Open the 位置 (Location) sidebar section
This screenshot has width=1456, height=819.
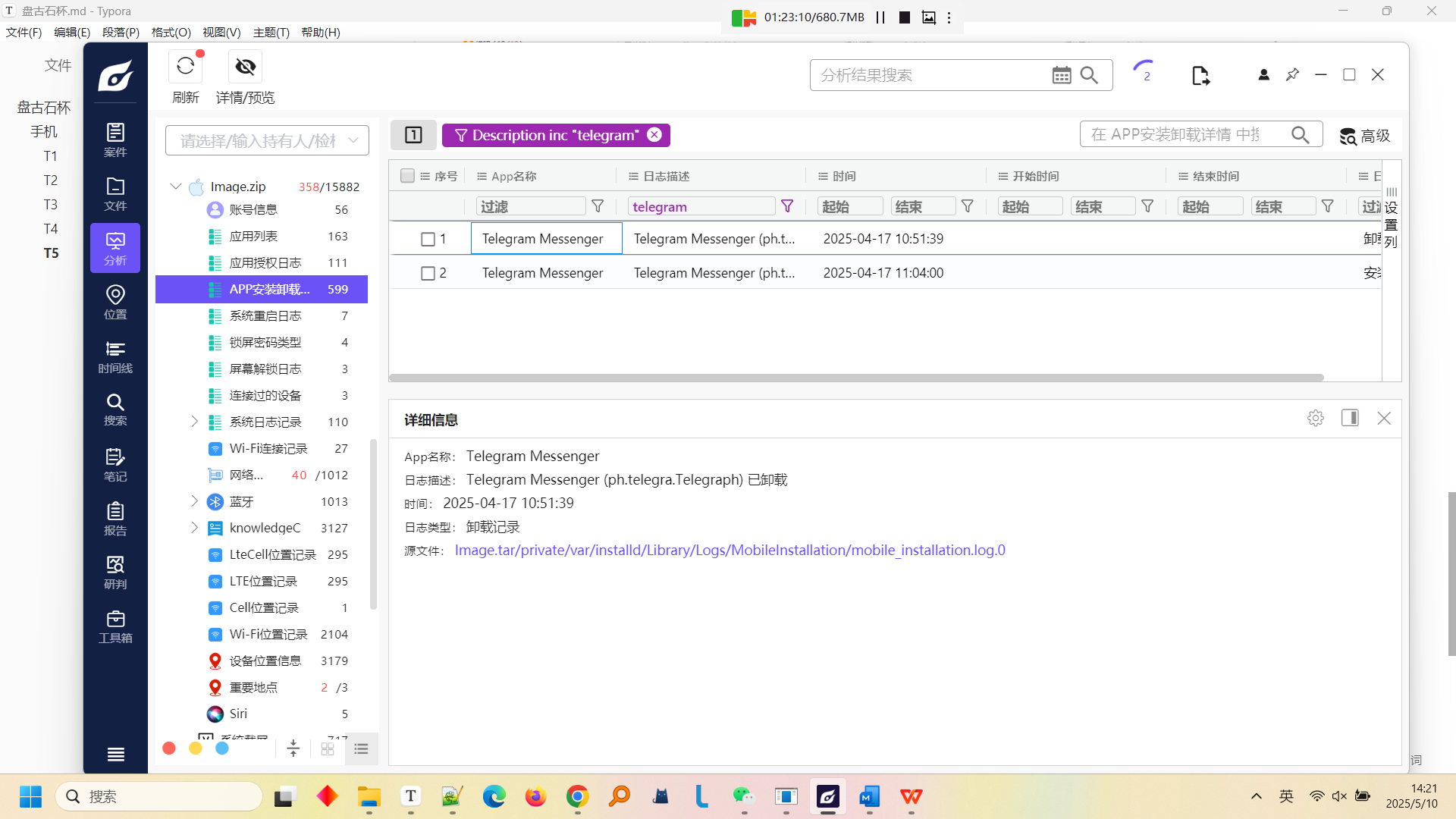115,302
